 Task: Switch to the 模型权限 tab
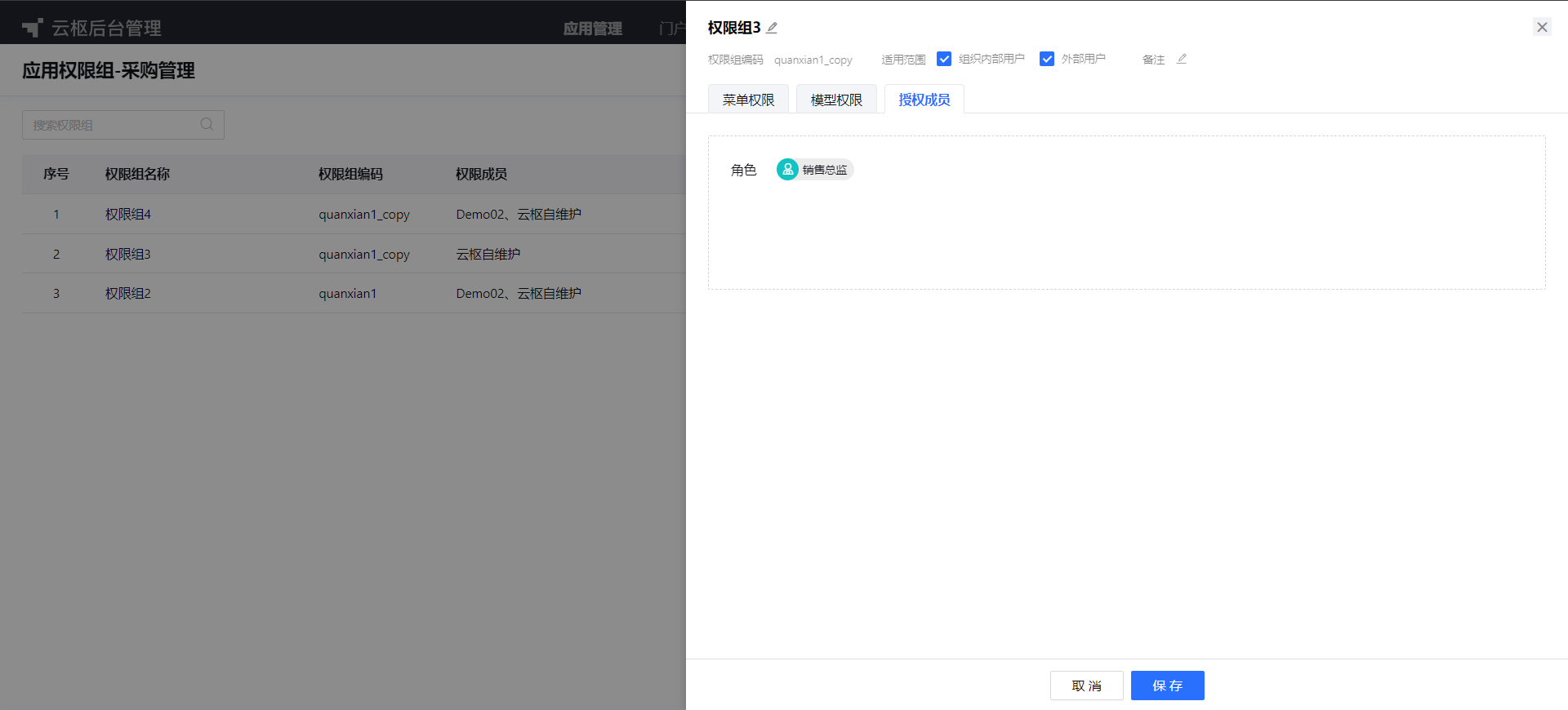tap(836, 100)
